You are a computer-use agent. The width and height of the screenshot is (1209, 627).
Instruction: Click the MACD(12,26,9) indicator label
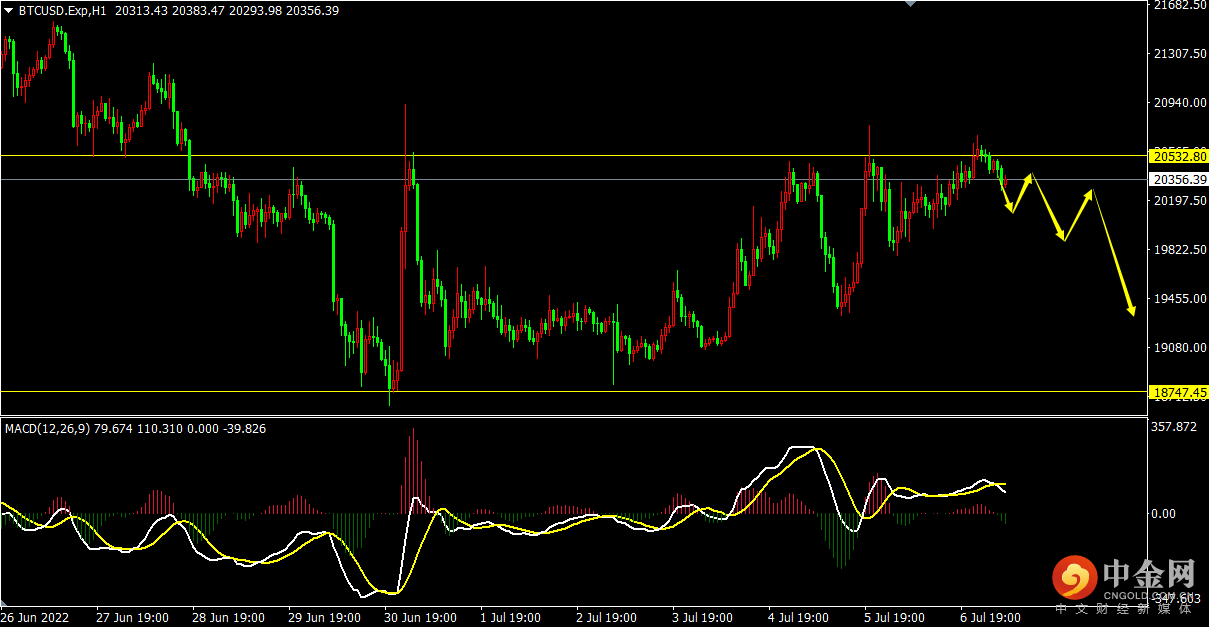[47, 429]
